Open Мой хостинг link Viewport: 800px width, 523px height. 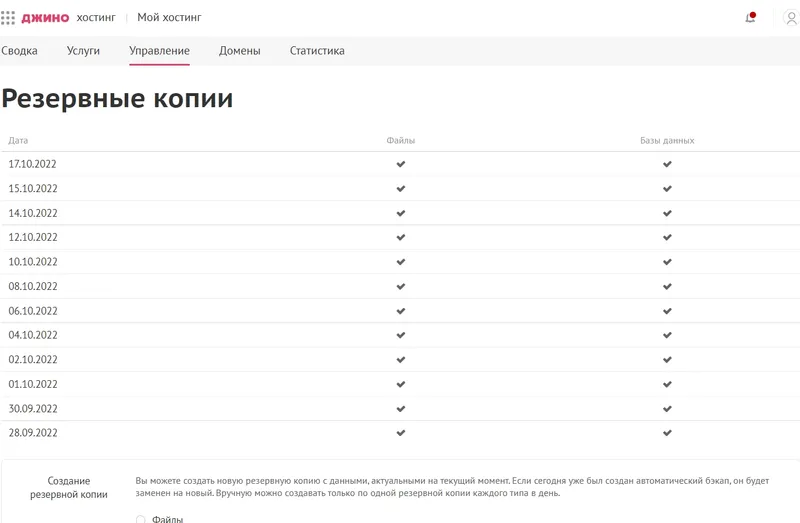(169, 17)
